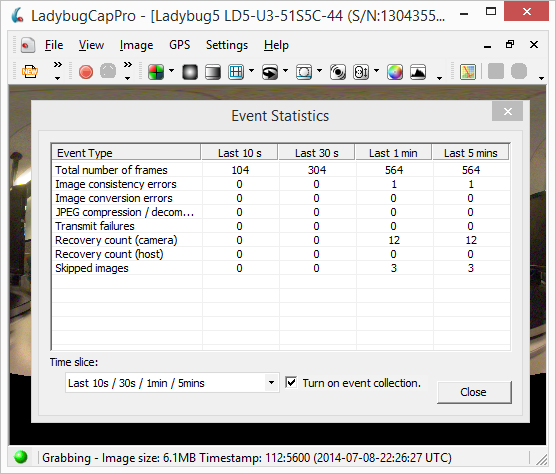Viewport: 556px width, 474px height.
Task: Click the Close button in dialog
Action: (474, 392)
